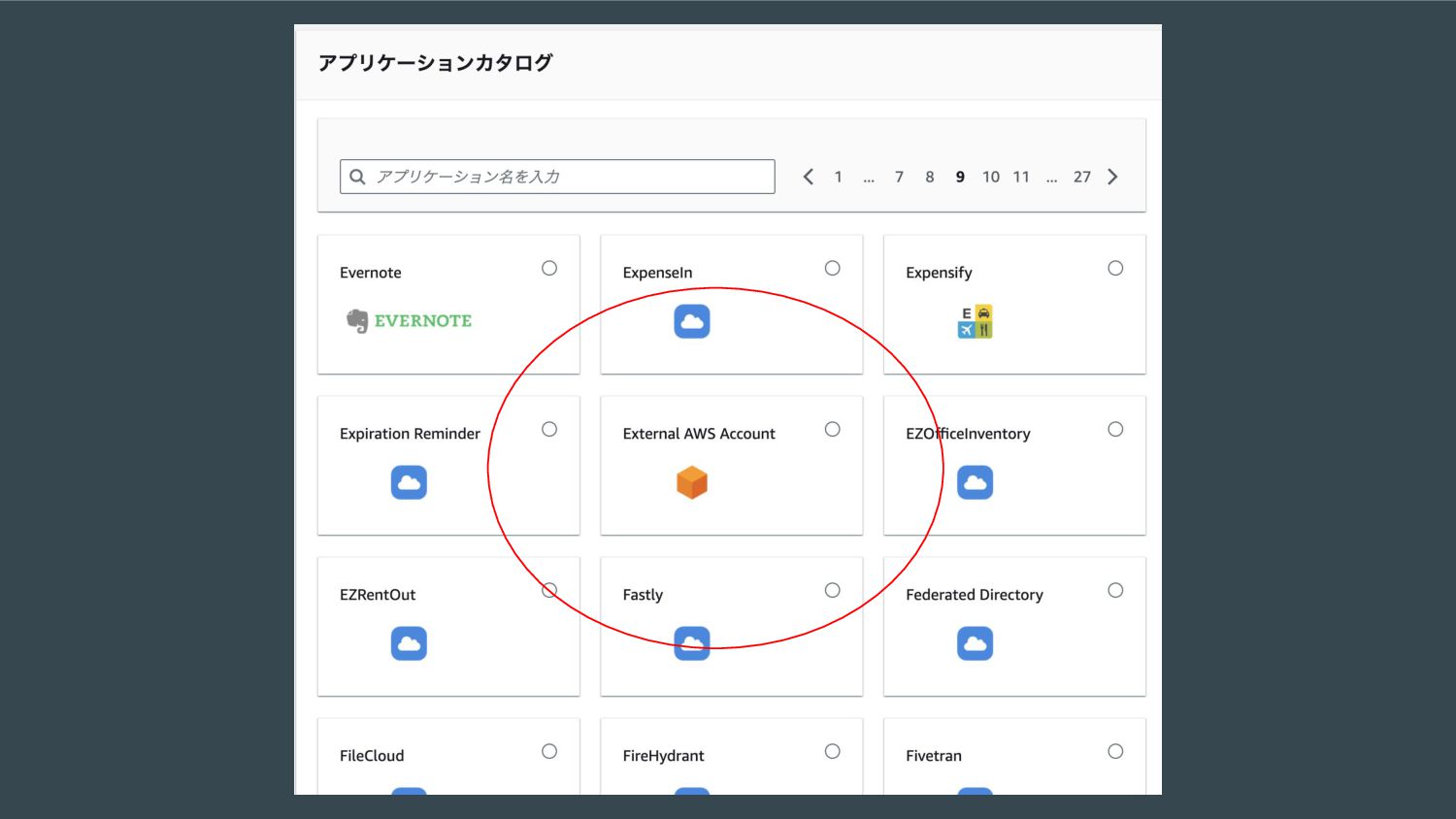Select the EZRentOut radio button
The image size is (1456, 819).
pyautogui.click(x=549, y=590)
